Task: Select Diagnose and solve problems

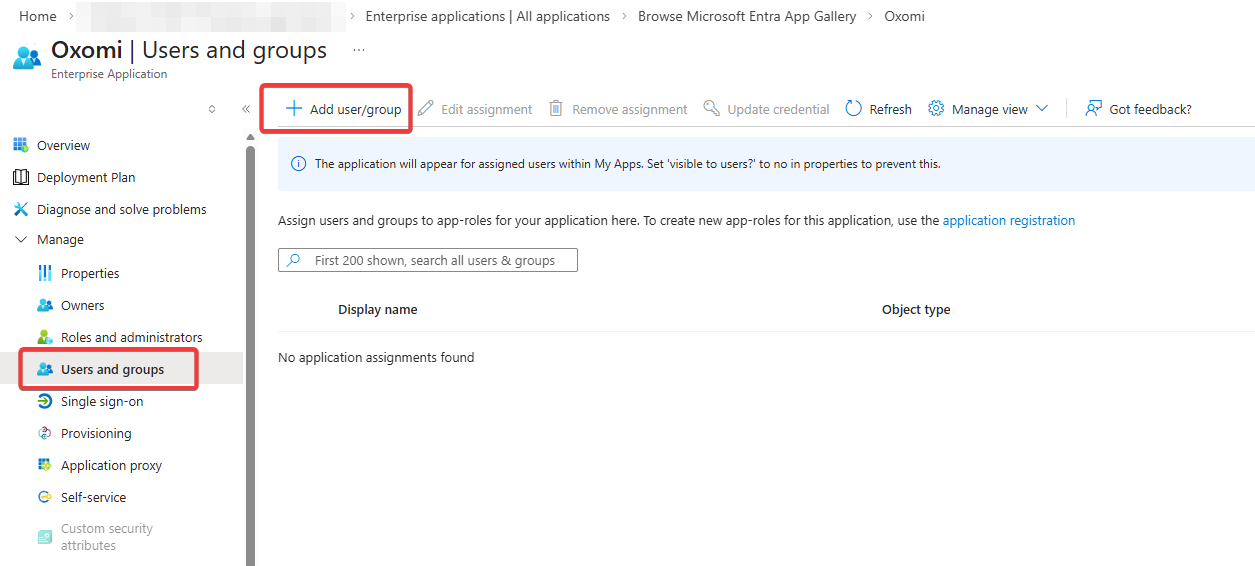Action: pyautogui.click(x=121, y=209)
